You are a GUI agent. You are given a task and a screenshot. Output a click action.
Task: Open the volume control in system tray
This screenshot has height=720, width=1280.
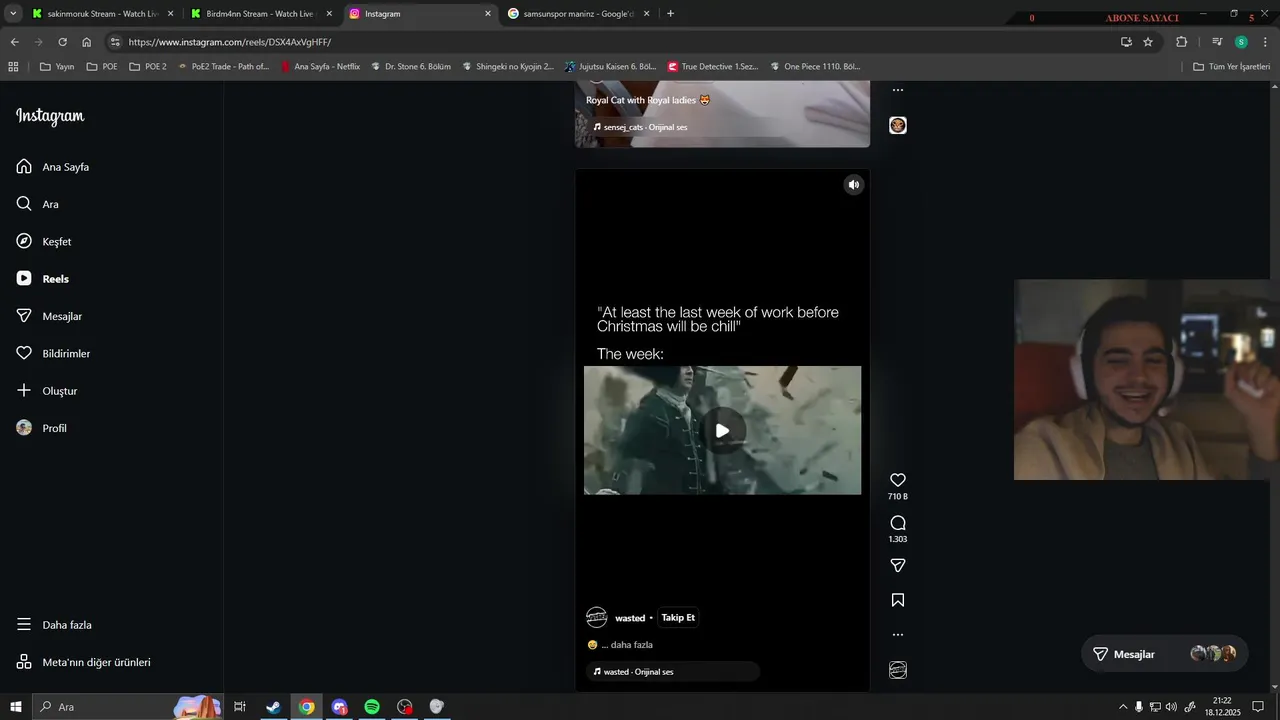[1171, 707]
